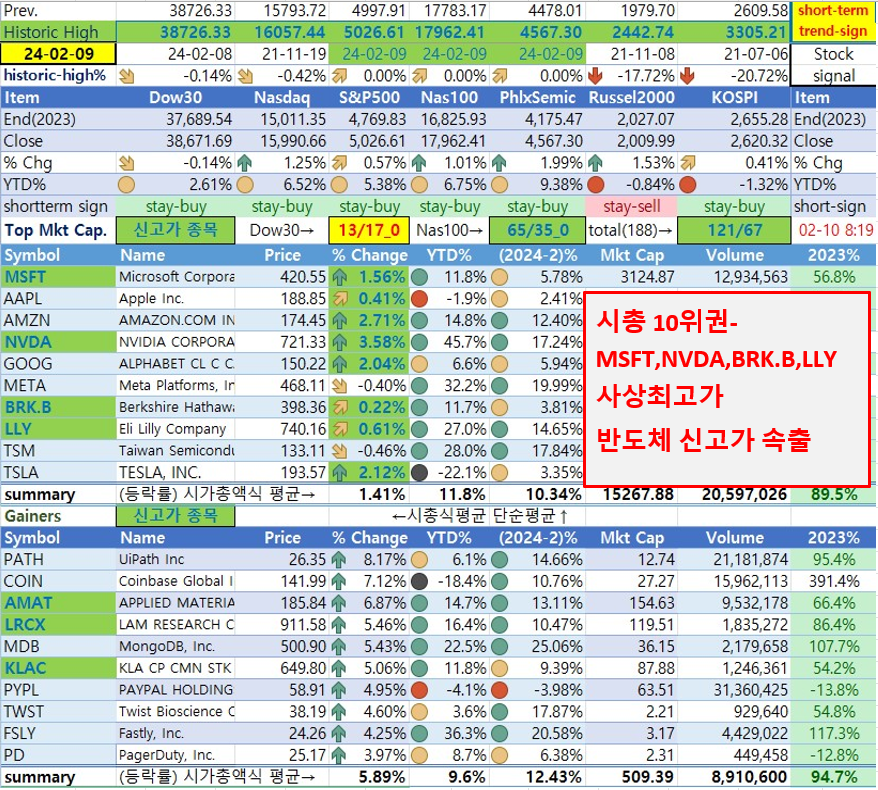Click the diagonal arrow beside KOSPI 0.41% Chg

pos(688,163)
